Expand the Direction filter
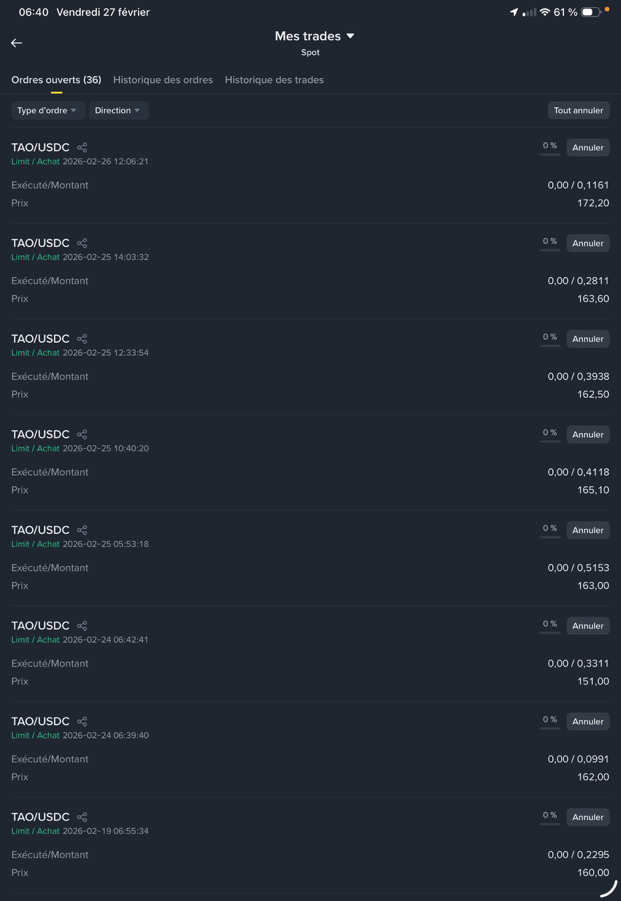The width and height of the screenshot is (621, 901). click(118, 111)
